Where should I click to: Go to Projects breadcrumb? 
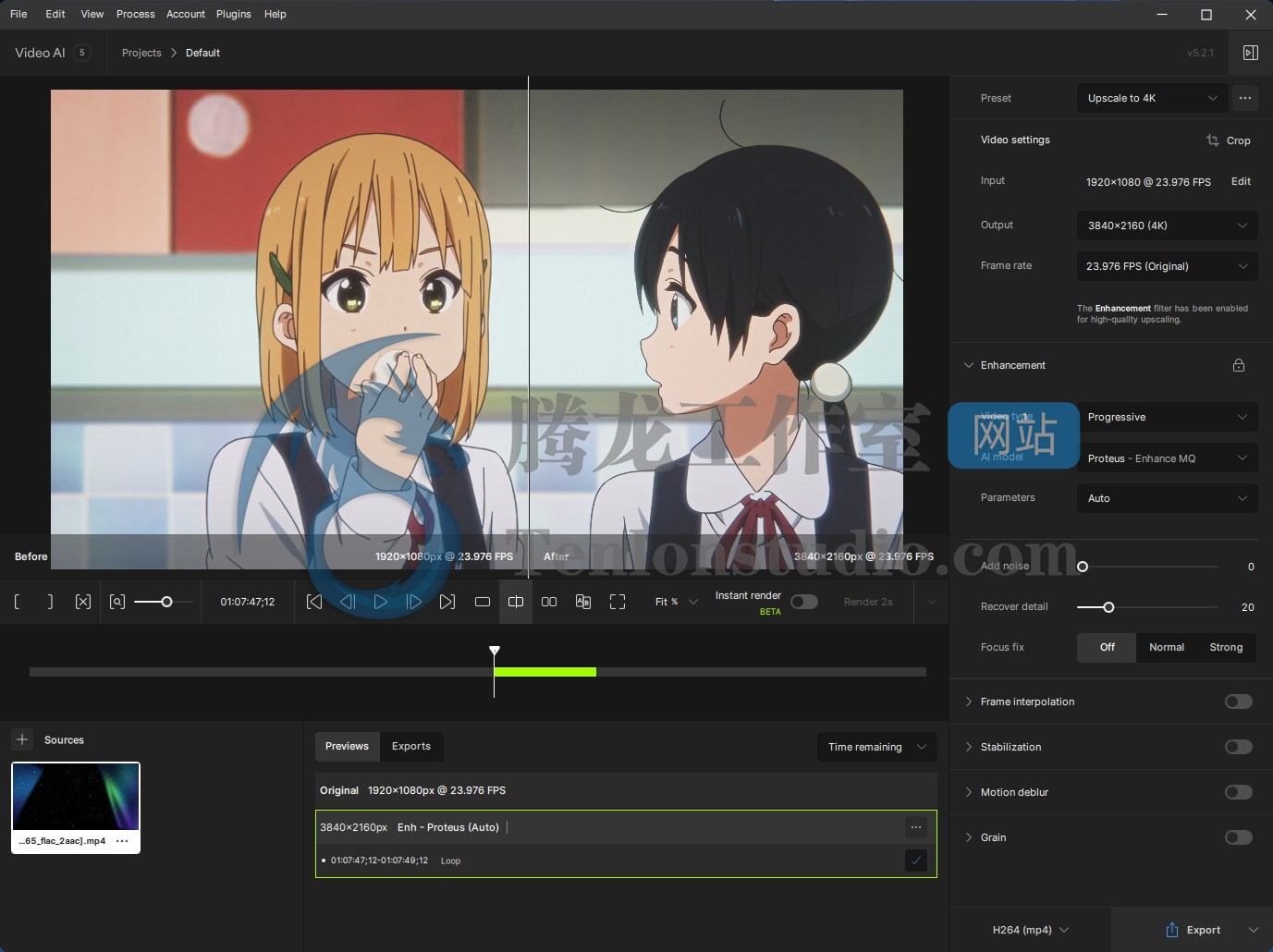tap(141, 53)
